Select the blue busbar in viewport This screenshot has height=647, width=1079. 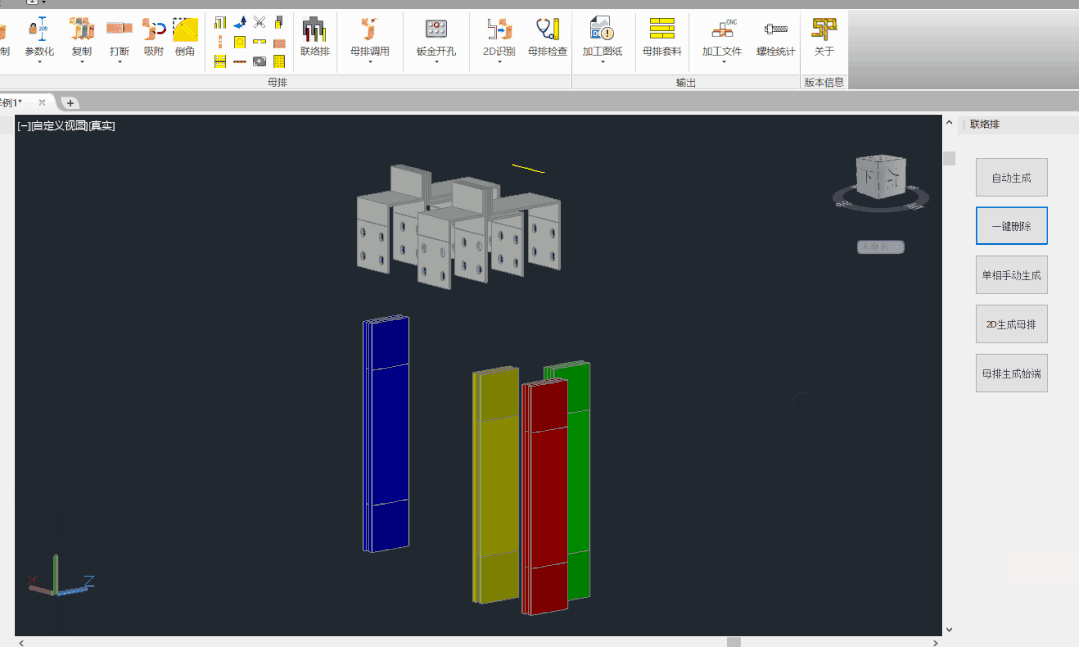click(x=386, y=434)
